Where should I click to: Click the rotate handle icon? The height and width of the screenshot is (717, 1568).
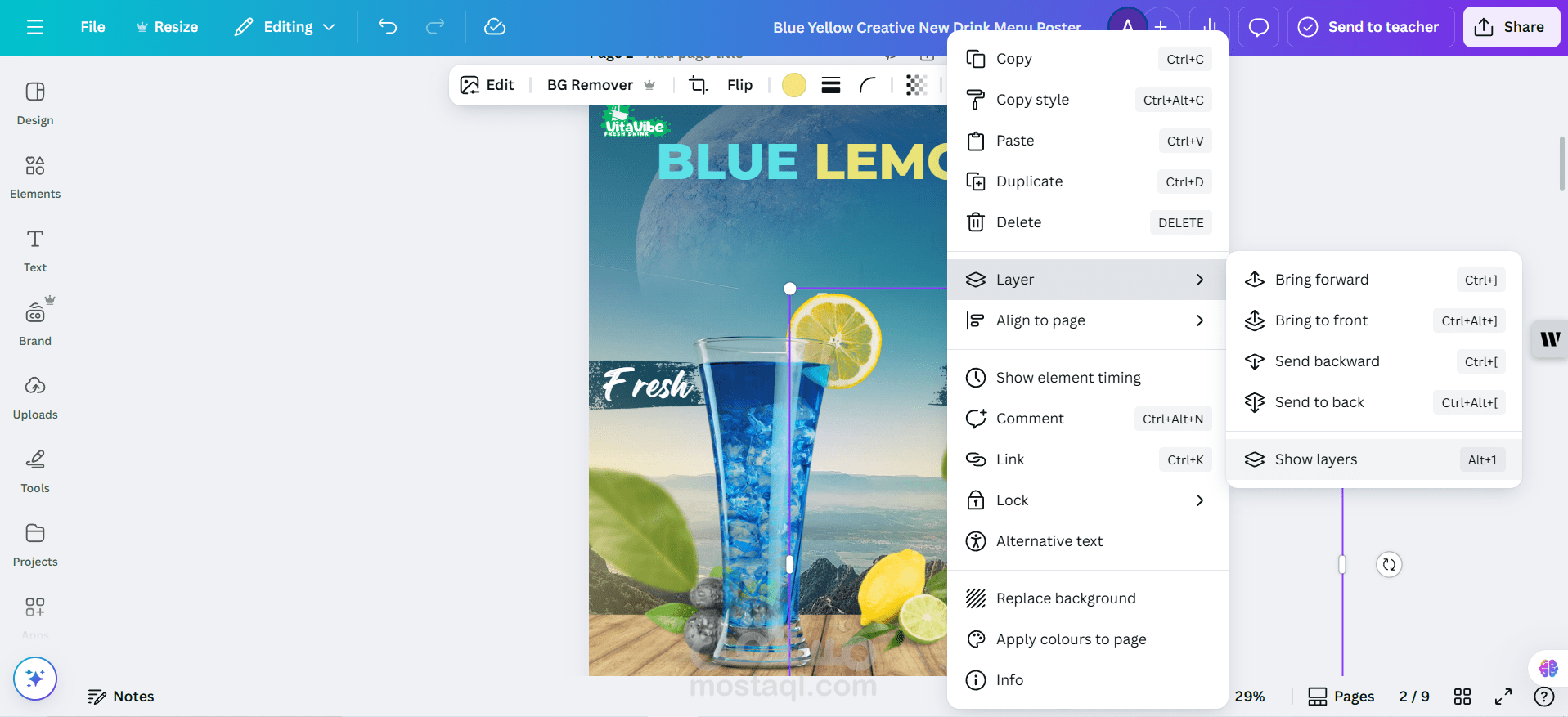tap(1389, 565)
